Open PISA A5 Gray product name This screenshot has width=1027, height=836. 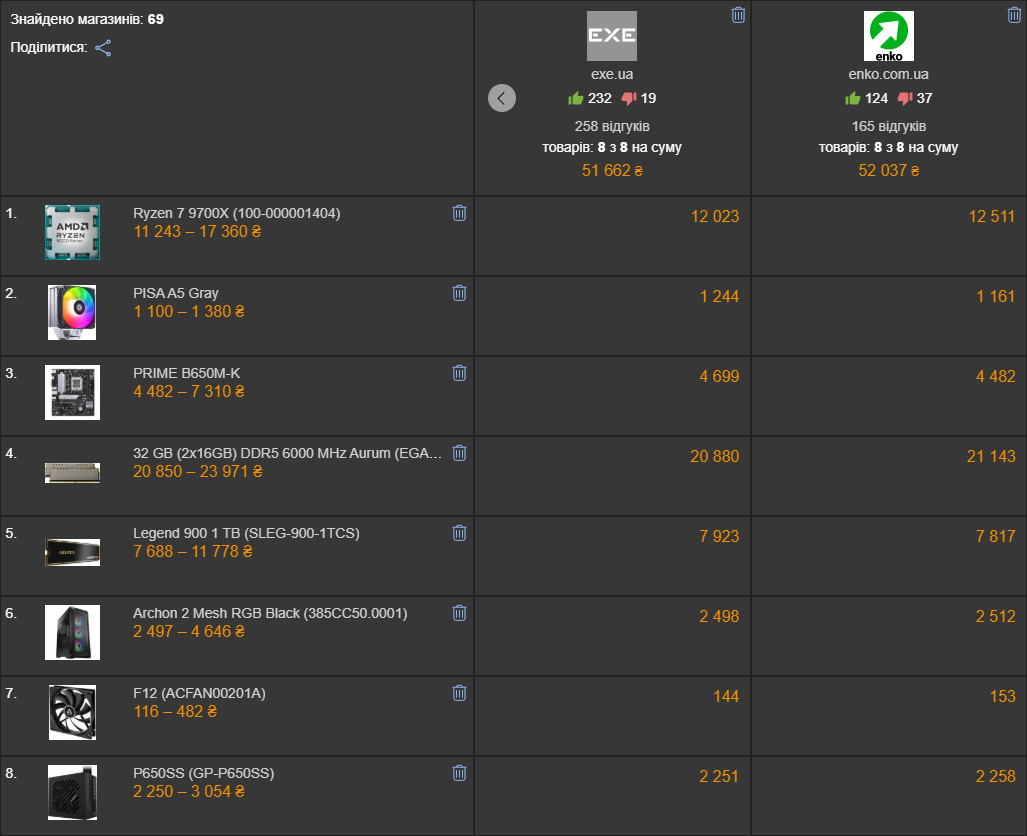pos(176,293)
